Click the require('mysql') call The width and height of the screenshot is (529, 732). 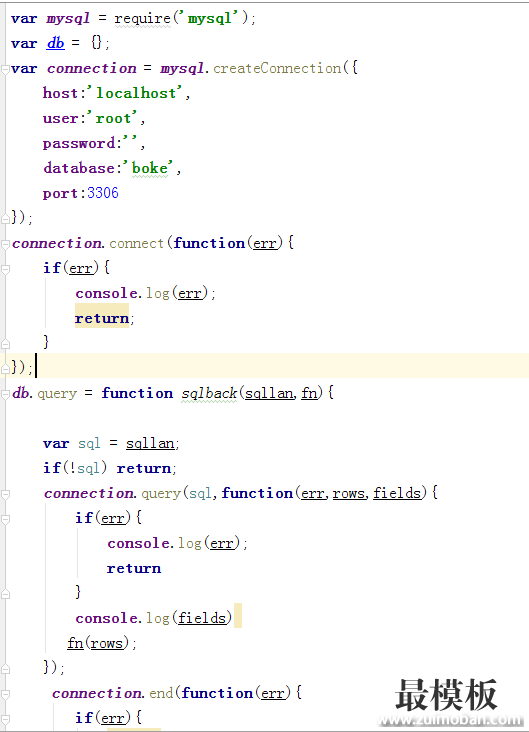182,19
